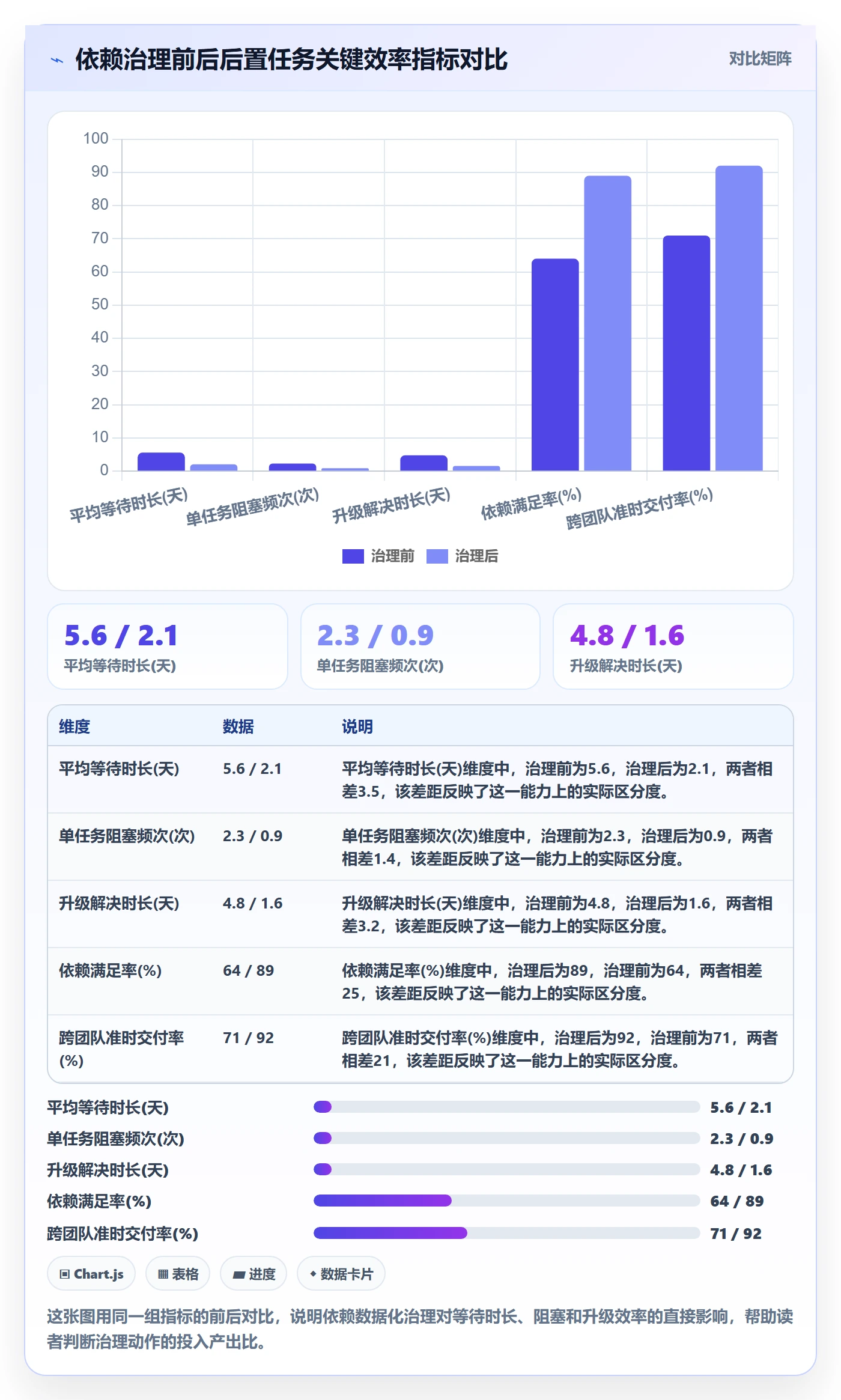The width and height of the screenshot is (841, 1400).
Task: Click the 升级解决时长(天) progress bar
Action: tap(507, 1169)
